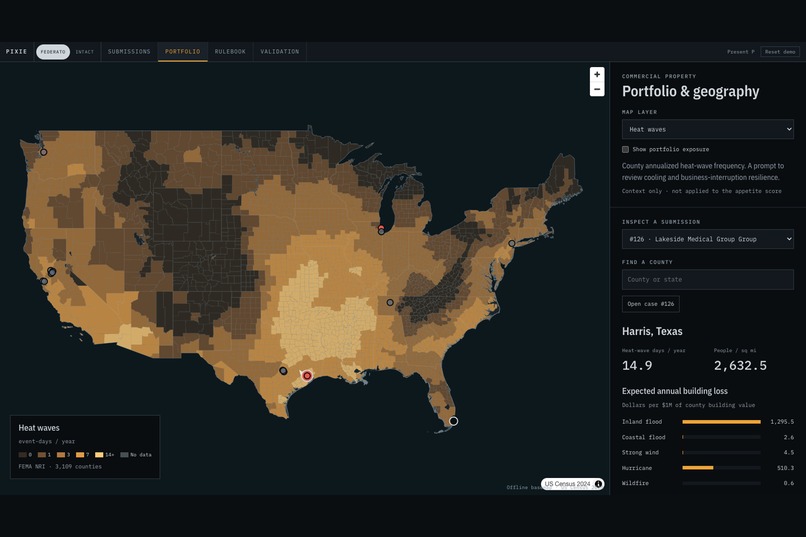
Task: Click the Portfolio & geography heading
Action: tap(690, 91)
